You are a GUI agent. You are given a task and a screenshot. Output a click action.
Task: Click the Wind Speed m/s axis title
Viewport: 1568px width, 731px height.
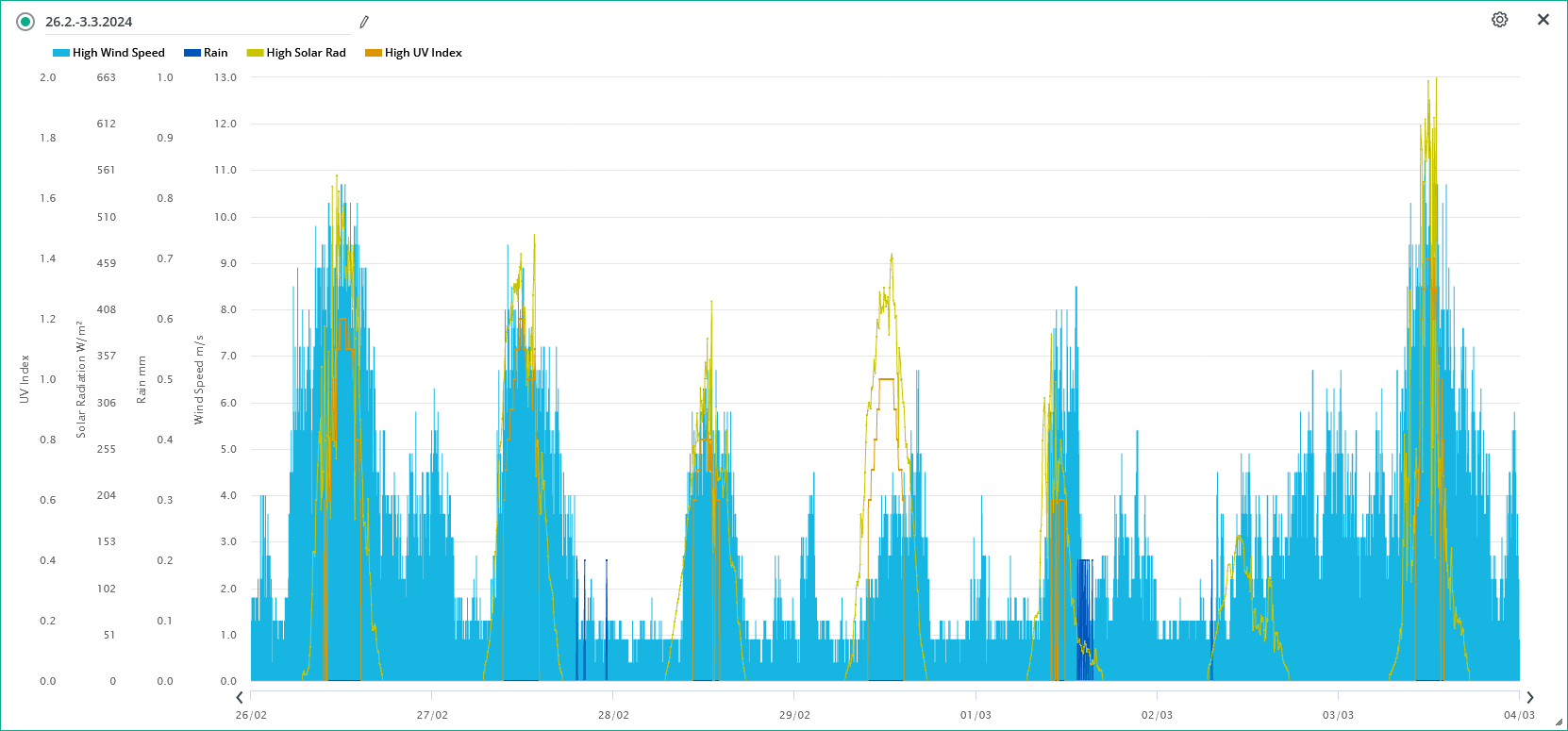point(199,379)
